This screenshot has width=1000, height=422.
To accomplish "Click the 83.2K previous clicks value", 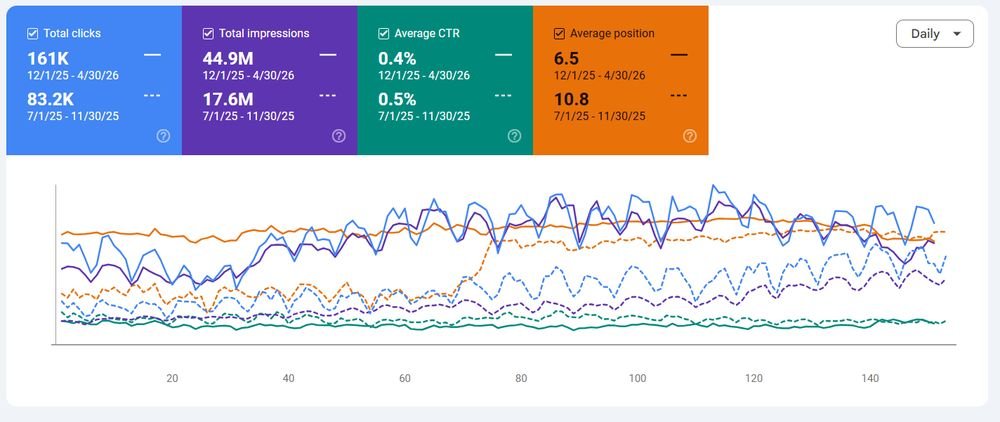I will click(50, 99).
